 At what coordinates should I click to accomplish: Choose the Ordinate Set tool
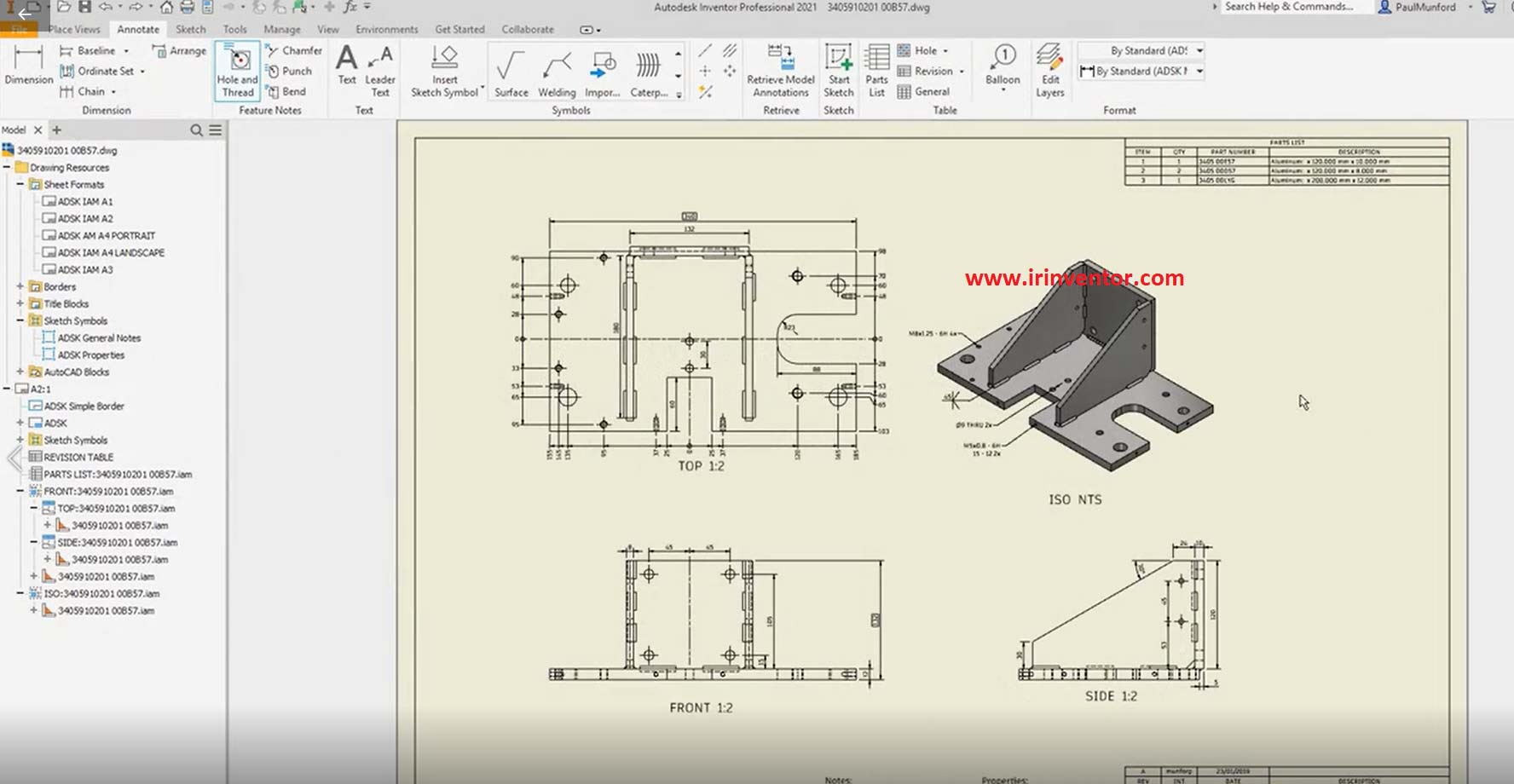point(96,71)
